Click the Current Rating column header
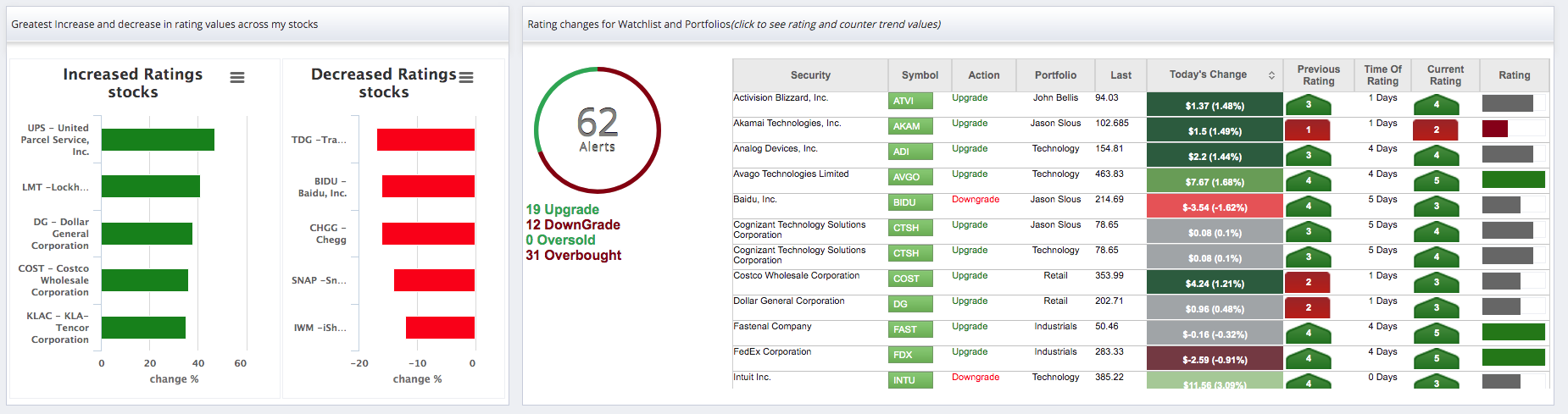 [1445, 75]
